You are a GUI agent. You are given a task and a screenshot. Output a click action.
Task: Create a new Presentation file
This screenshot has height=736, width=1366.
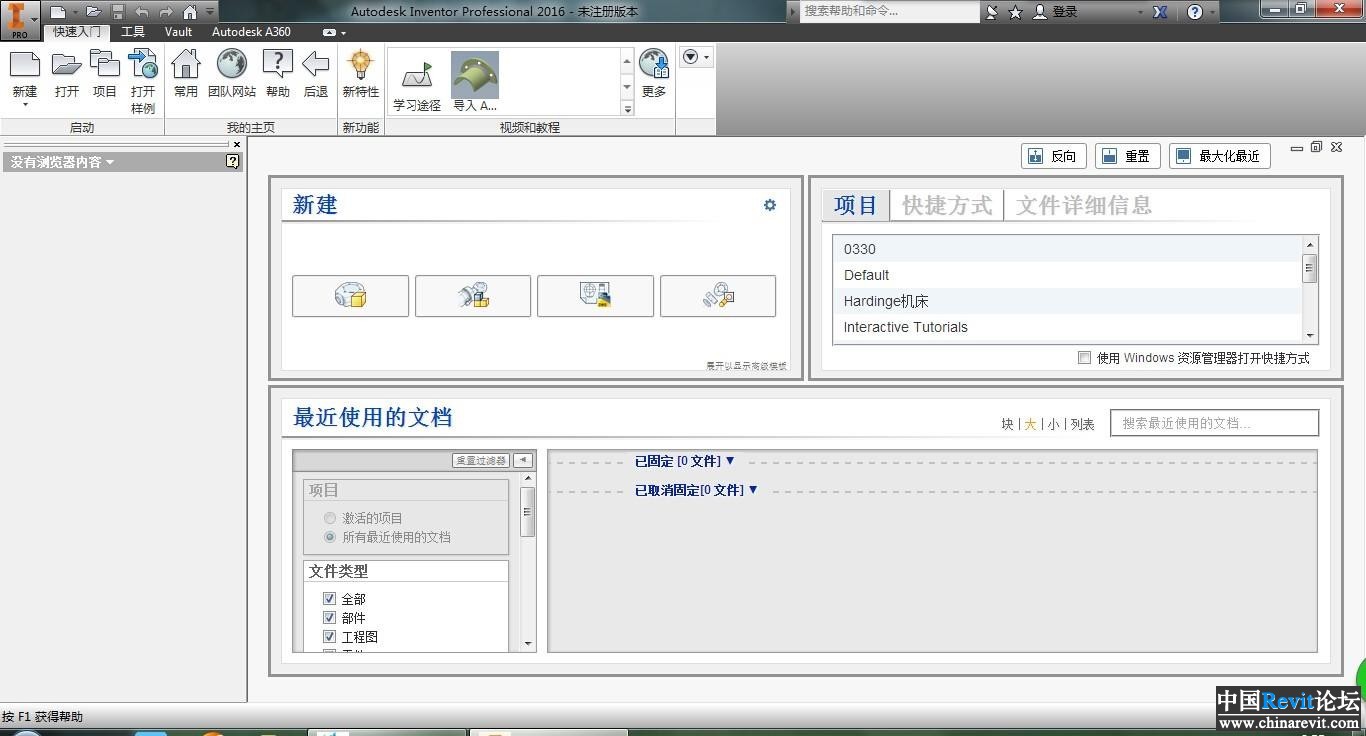718,296
